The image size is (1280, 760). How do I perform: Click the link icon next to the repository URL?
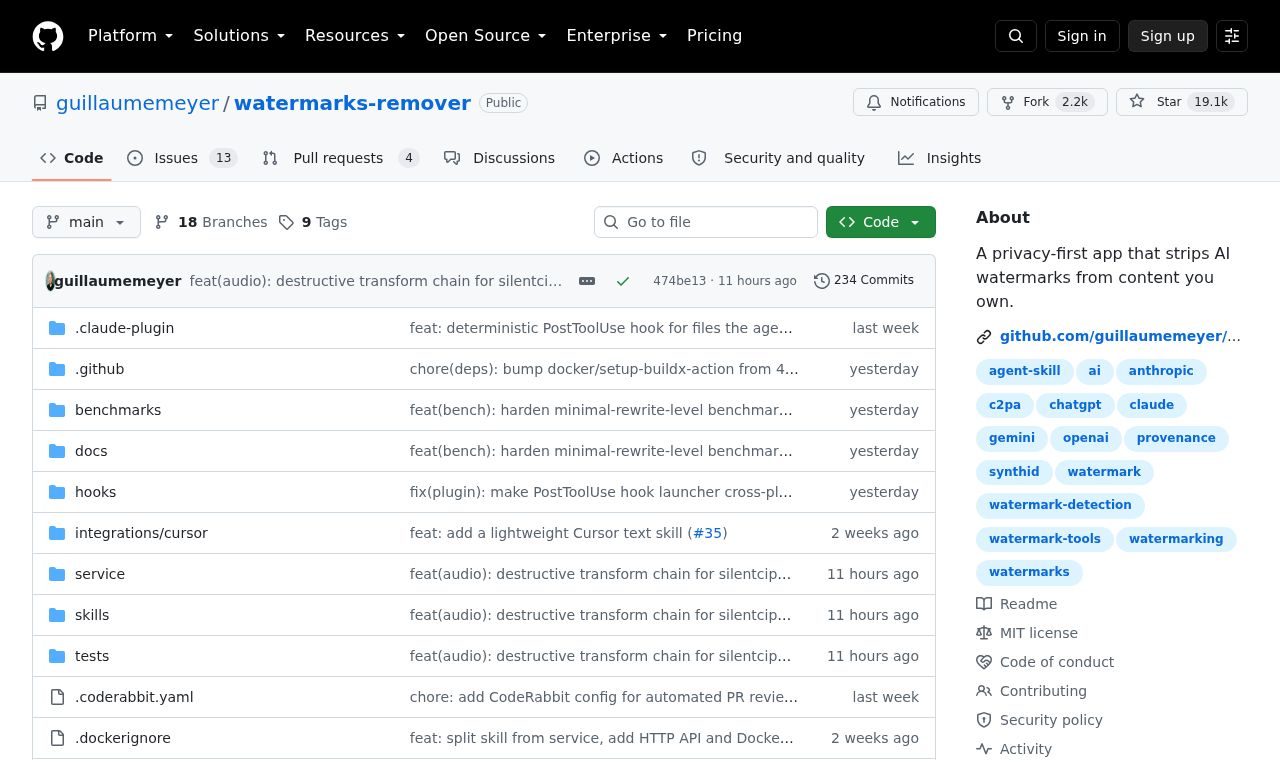984,337
